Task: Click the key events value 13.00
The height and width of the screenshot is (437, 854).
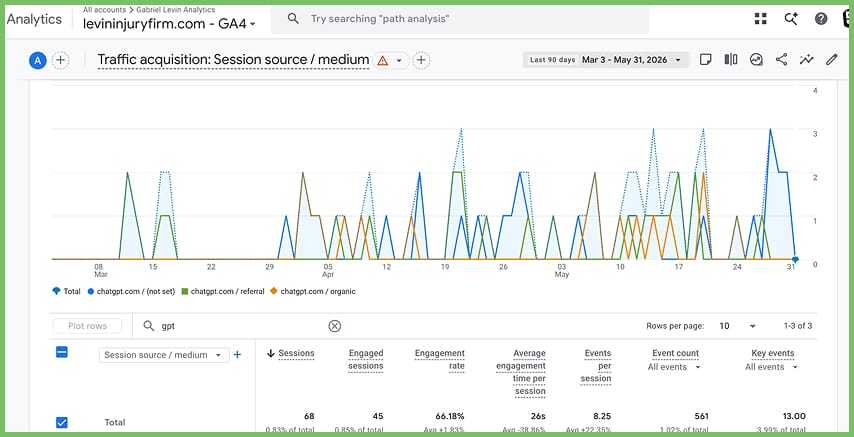Action: point(795,416)
